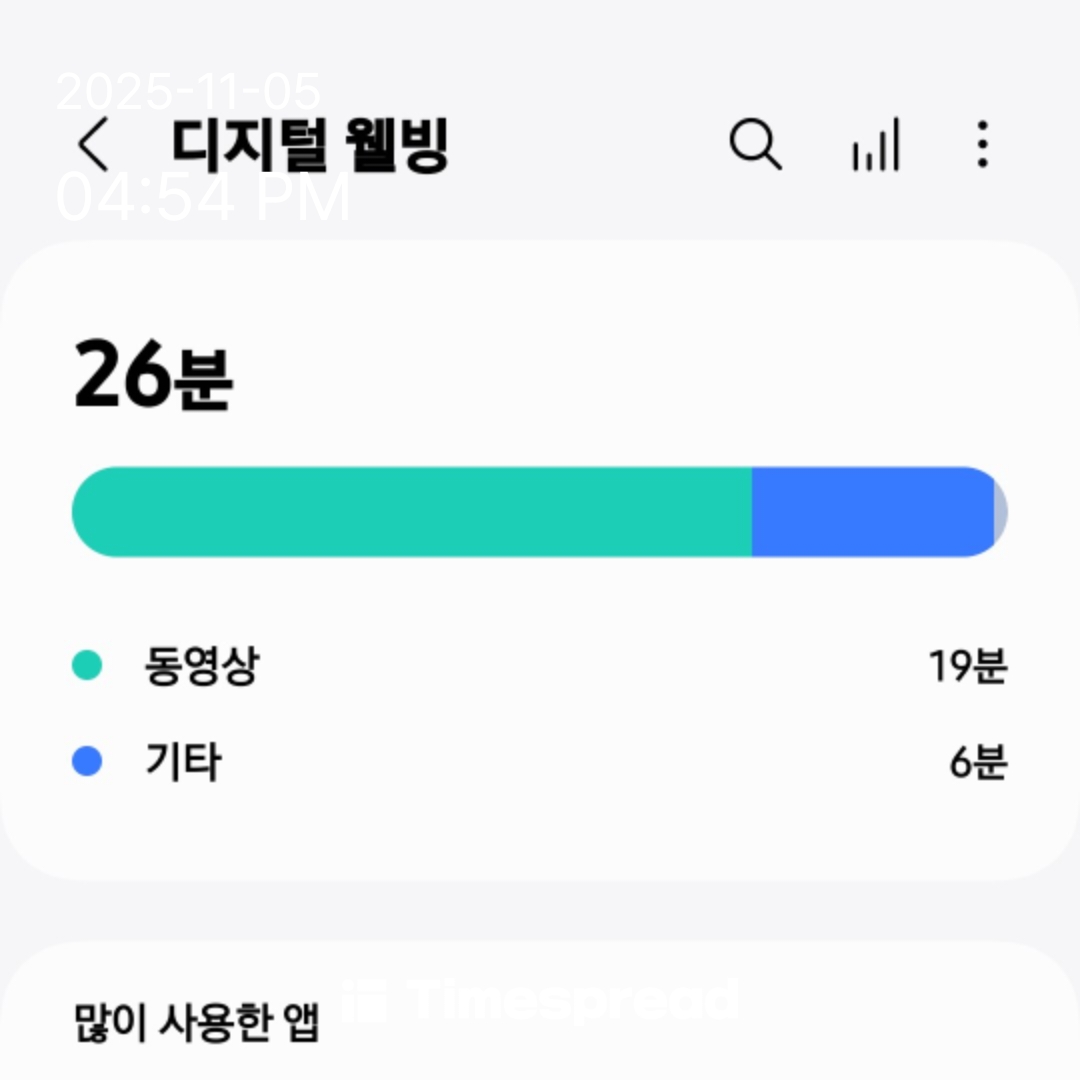The image size is (1080, 1080).
Task: Tap the 디지털 웰빙 page title
Action: [x=310, y=145]
